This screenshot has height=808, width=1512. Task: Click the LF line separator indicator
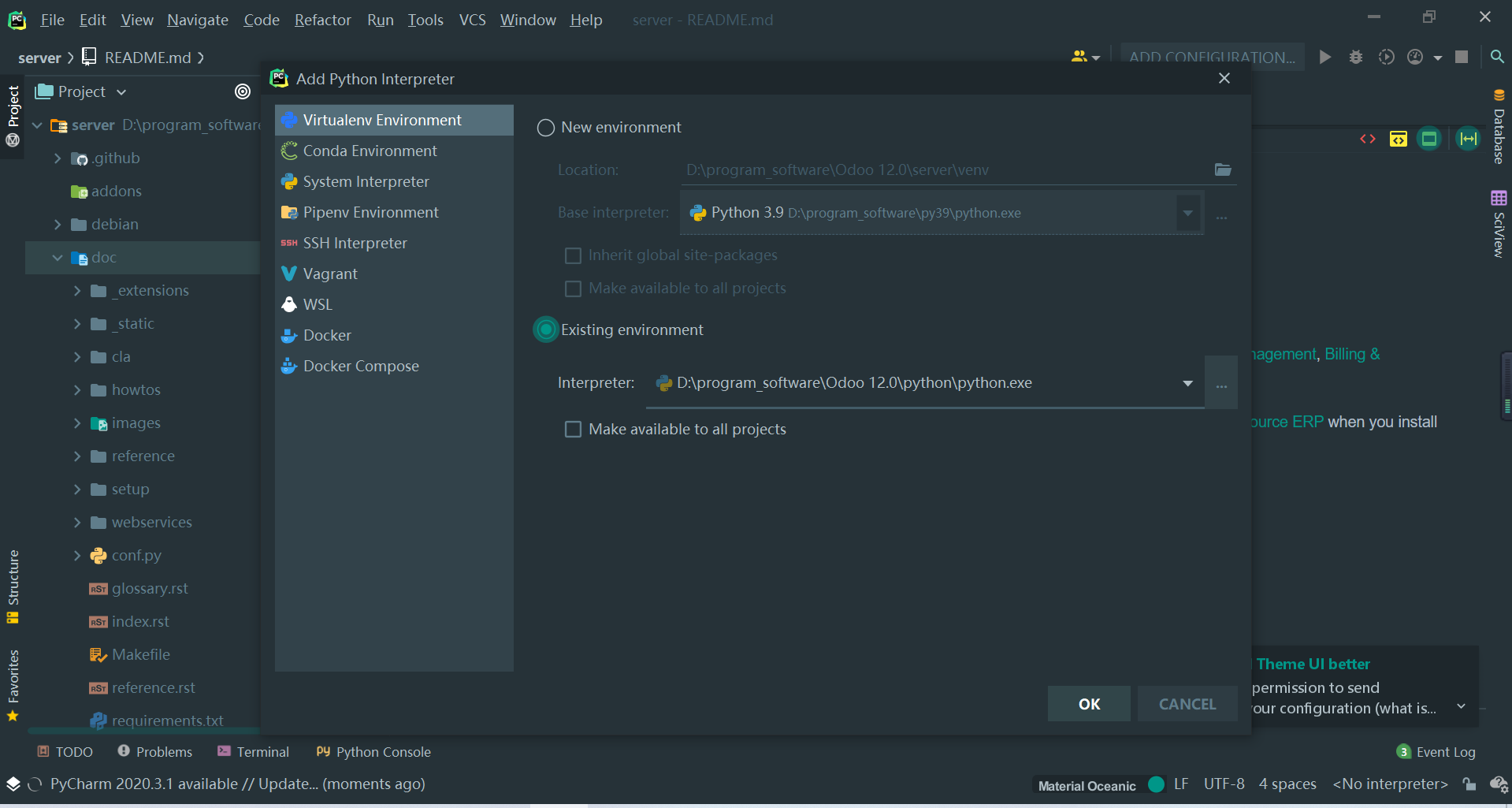pyautogui.click(x=1180, y=784)
